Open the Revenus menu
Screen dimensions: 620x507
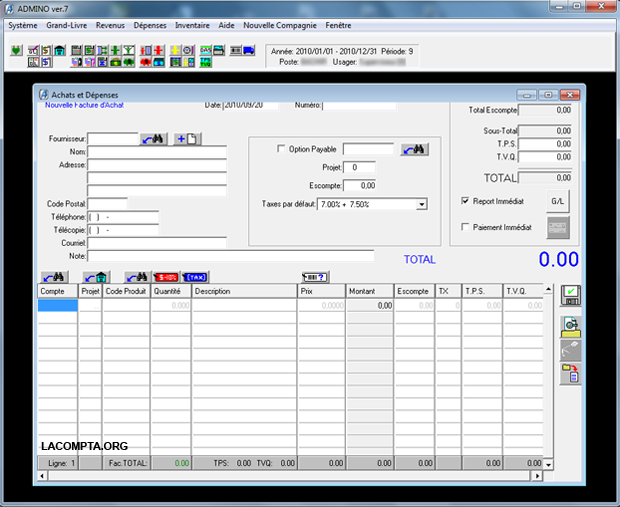click(110, 25)
